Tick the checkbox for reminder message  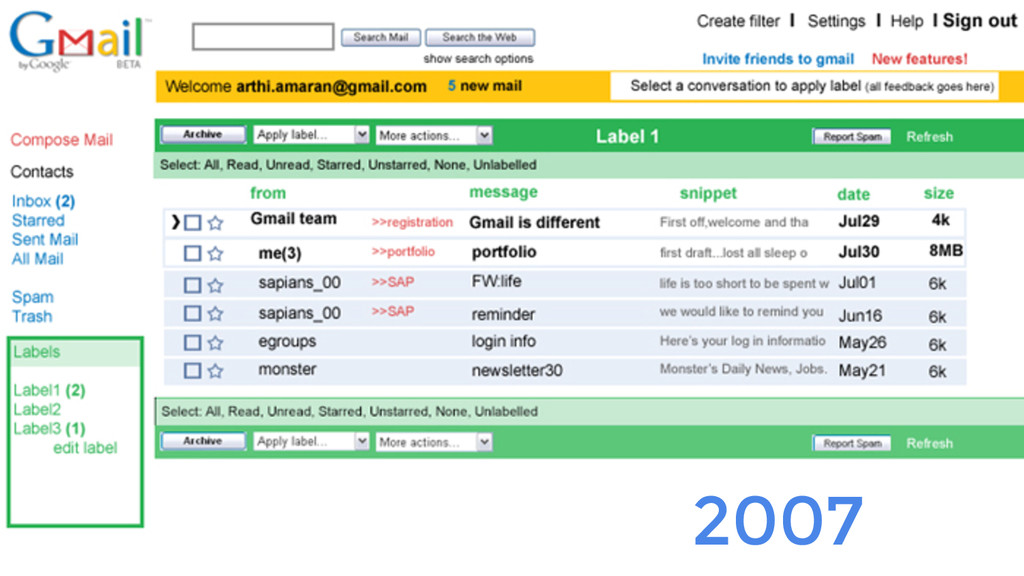point(193,314)
